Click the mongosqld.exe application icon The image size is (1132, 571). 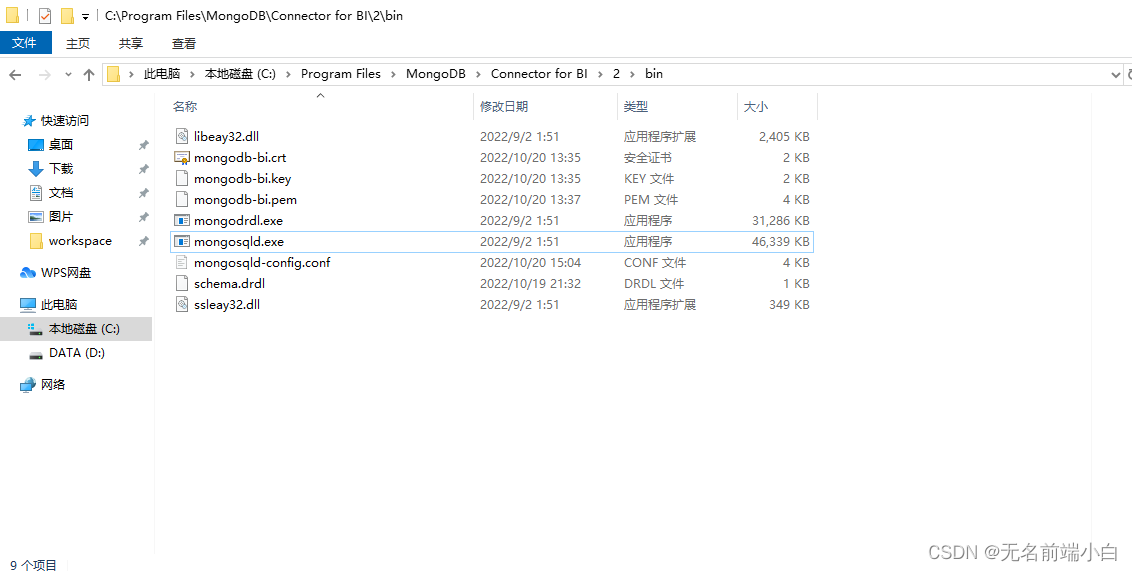tap(182, 241)
